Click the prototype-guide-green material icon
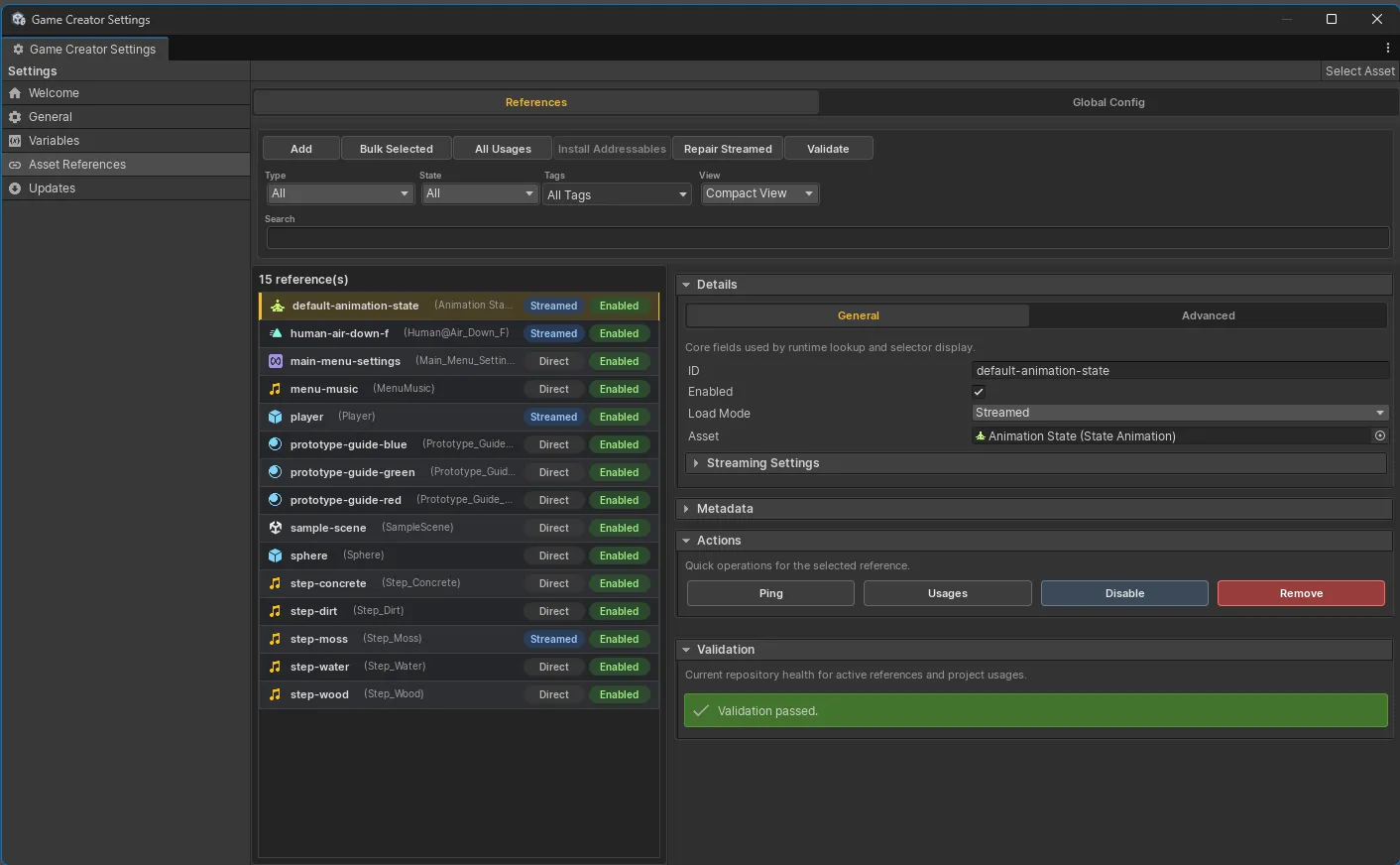This screenshot has height=865, width=1400. 276,472
